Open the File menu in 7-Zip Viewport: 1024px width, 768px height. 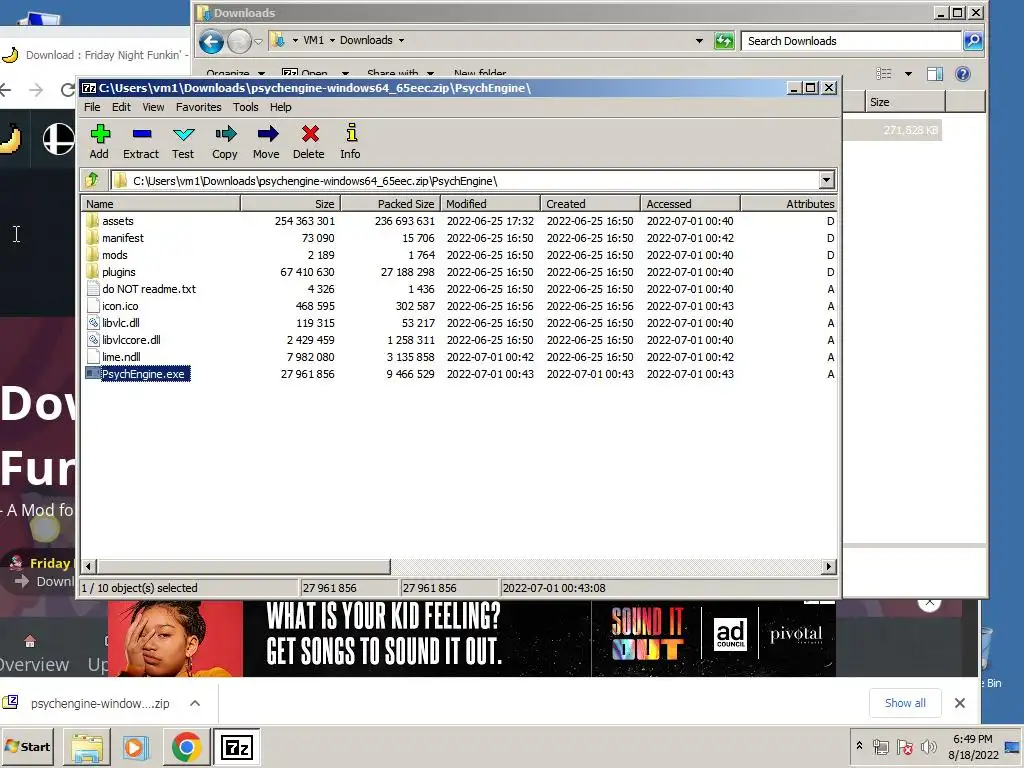pyautogui.click(x=92, y=107)
